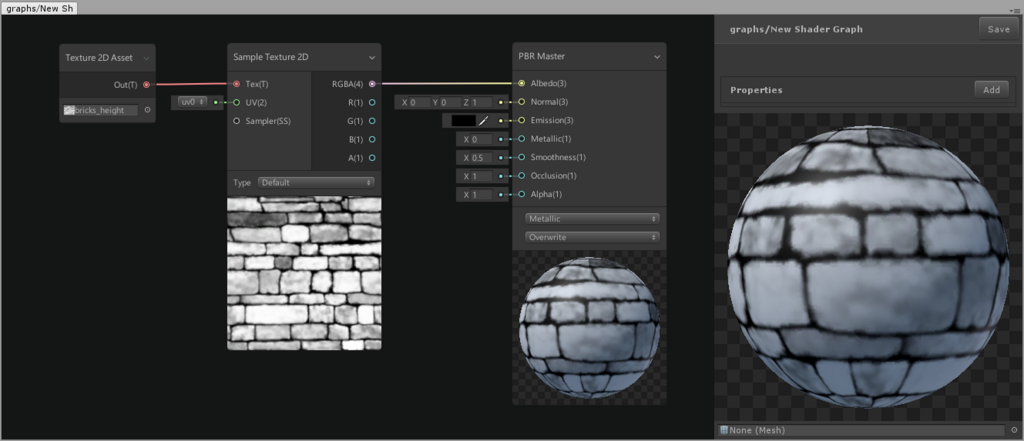Click the black Emission color swatch
The width and height of the screenshot is (1024, 441).
464,121
